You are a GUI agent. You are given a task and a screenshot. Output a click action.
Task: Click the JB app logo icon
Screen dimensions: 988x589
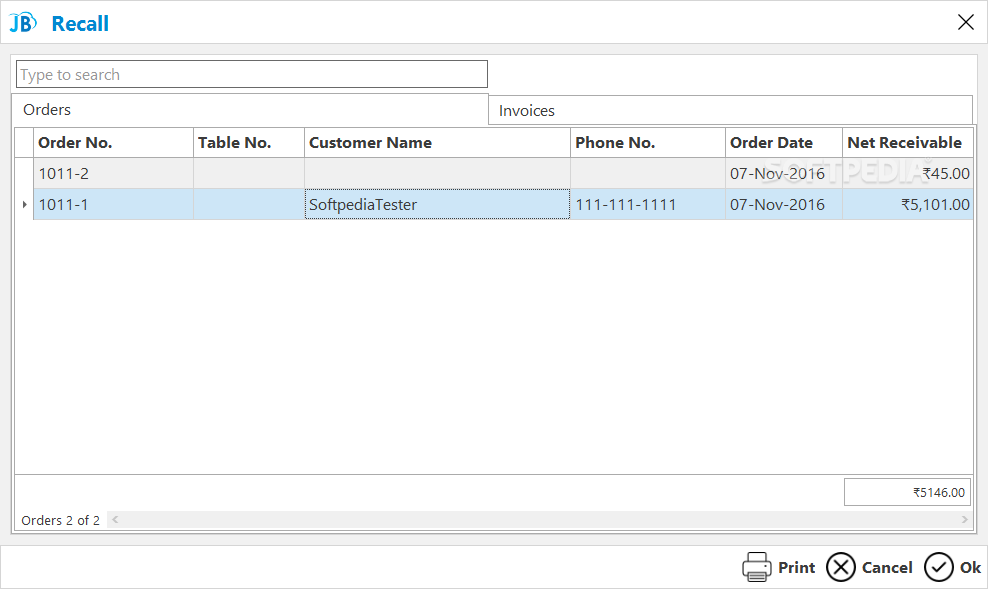23,23
